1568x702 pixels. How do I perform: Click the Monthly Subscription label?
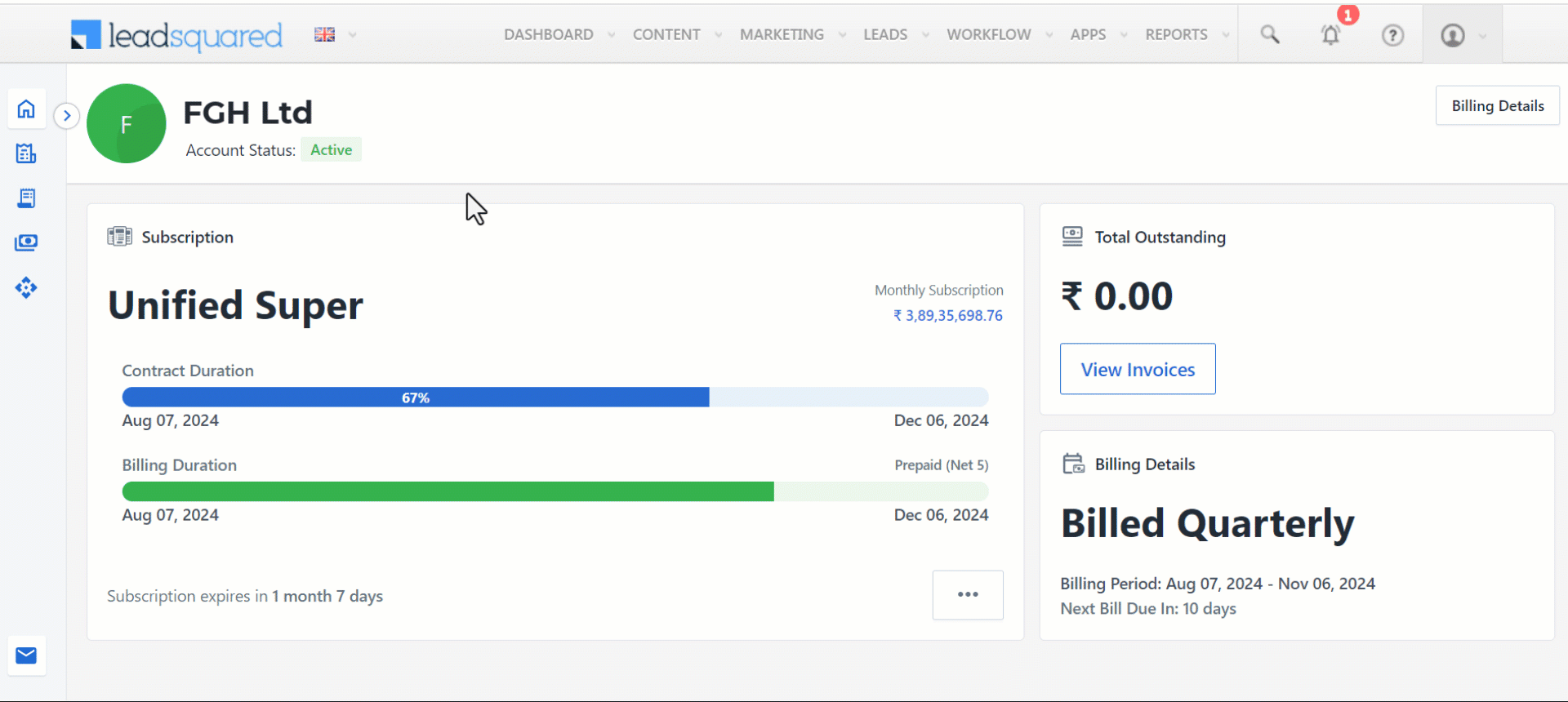coord(939,291)
